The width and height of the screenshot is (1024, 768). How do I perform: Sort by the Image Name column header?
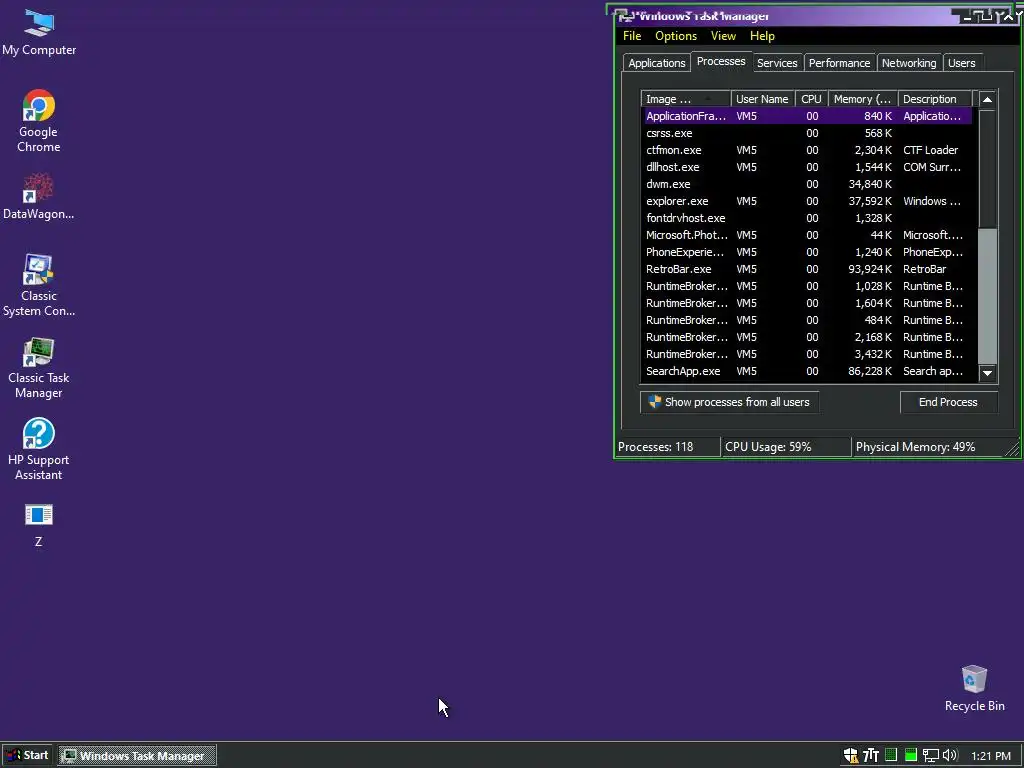[686, 99]
